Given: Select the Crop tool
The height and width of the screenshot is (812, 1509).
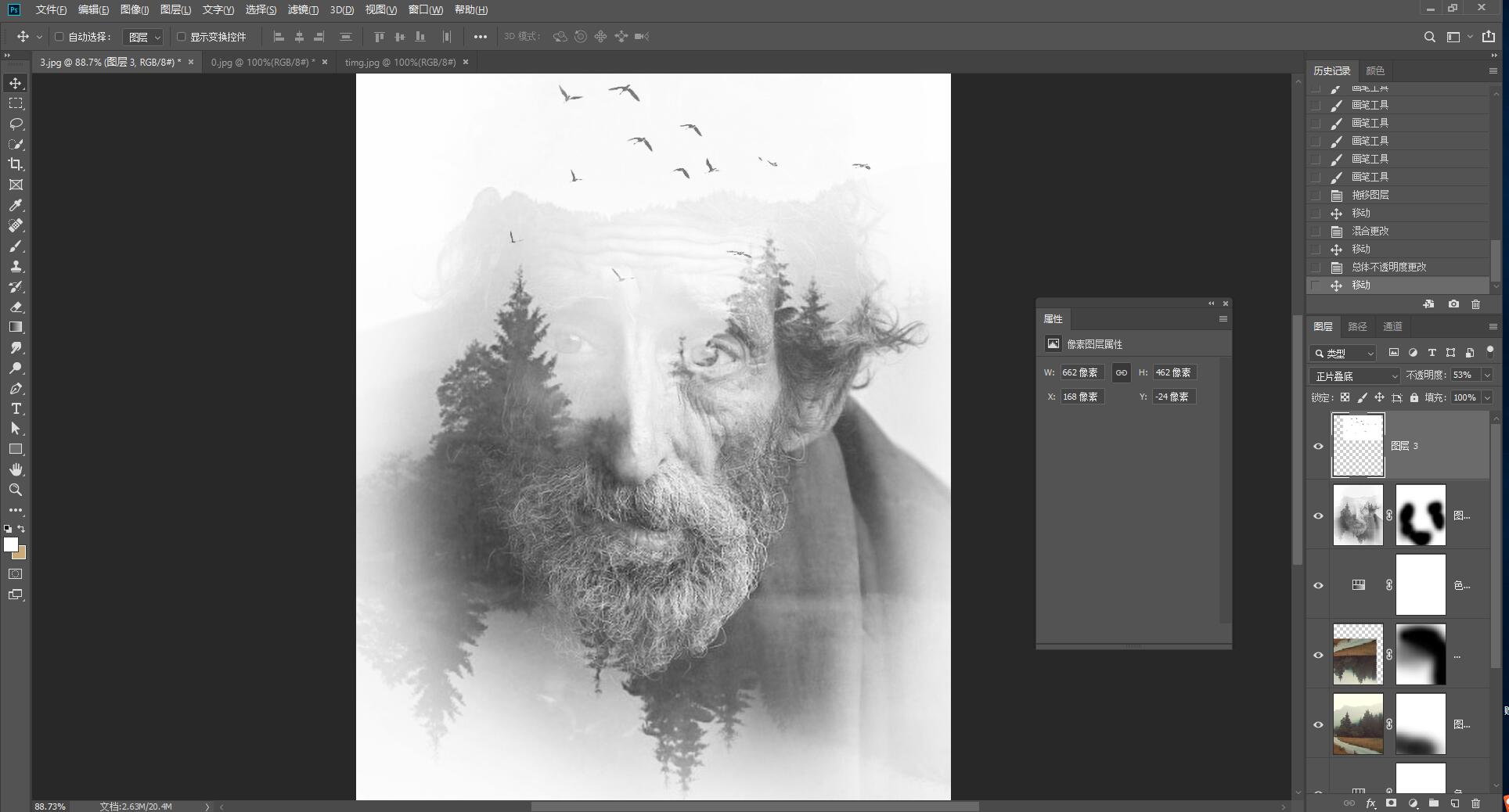Looking at the screenshot, I should [x=16, y=164].
